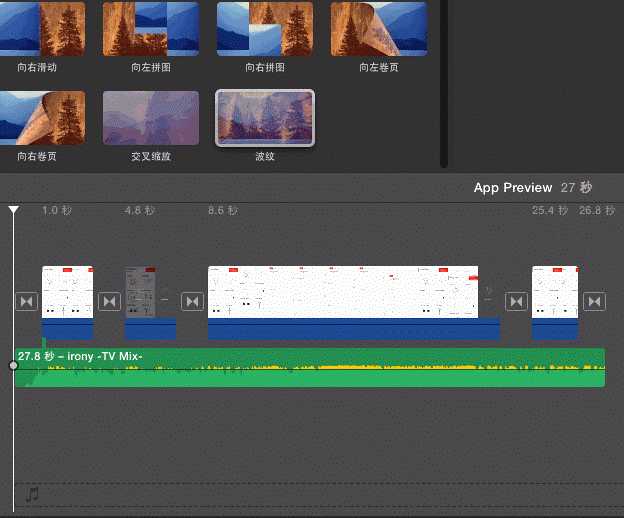624x518 pixels.
Task: Select the 向右卷页 transition thumbnail
Action: [43, 118]
